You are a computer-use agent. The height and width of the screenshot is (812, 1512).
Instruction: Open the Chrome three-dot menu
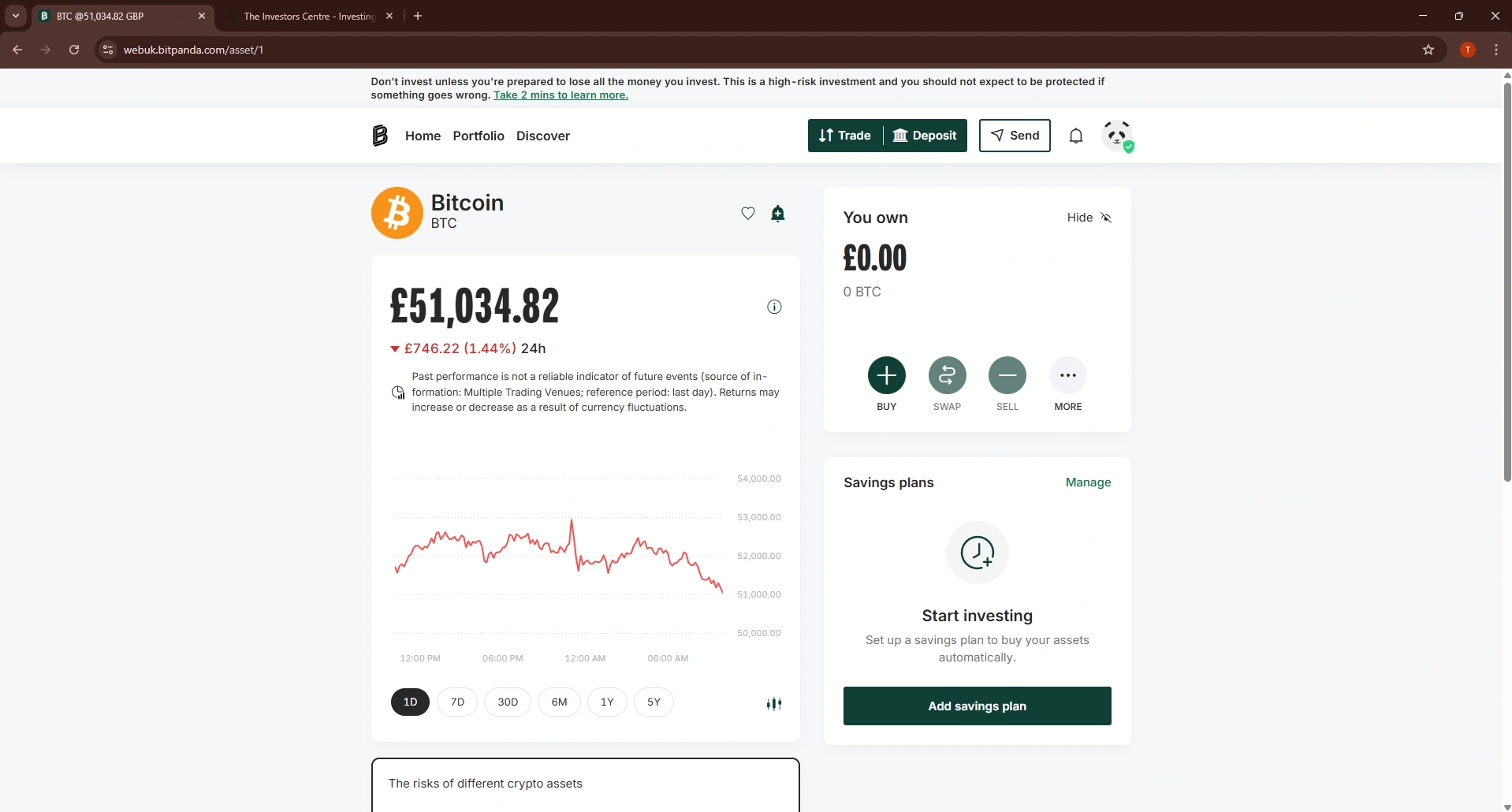coord(1497,49)
